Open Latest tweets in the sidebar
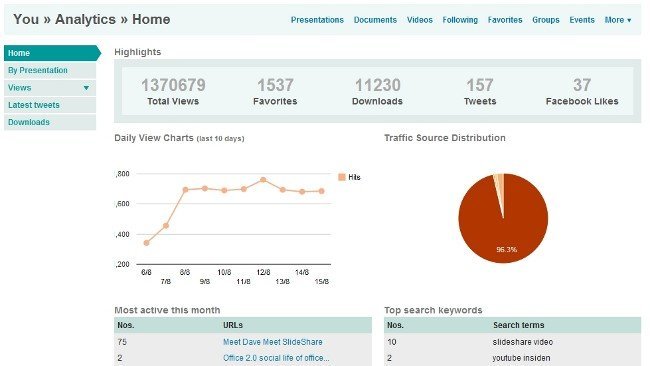This screenshot has height=366, width=650. [x=50, y=105]
